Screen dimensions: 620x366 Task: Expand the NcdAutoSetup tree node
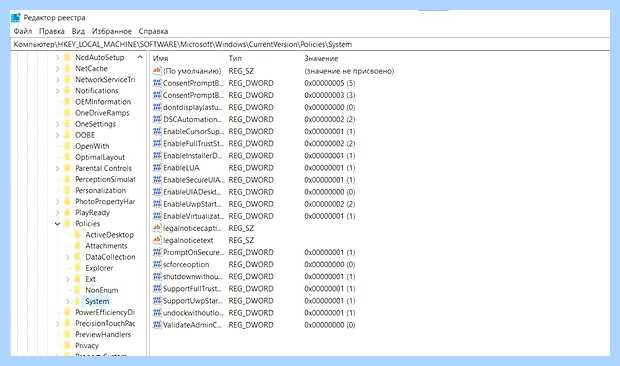coord(57,57)
